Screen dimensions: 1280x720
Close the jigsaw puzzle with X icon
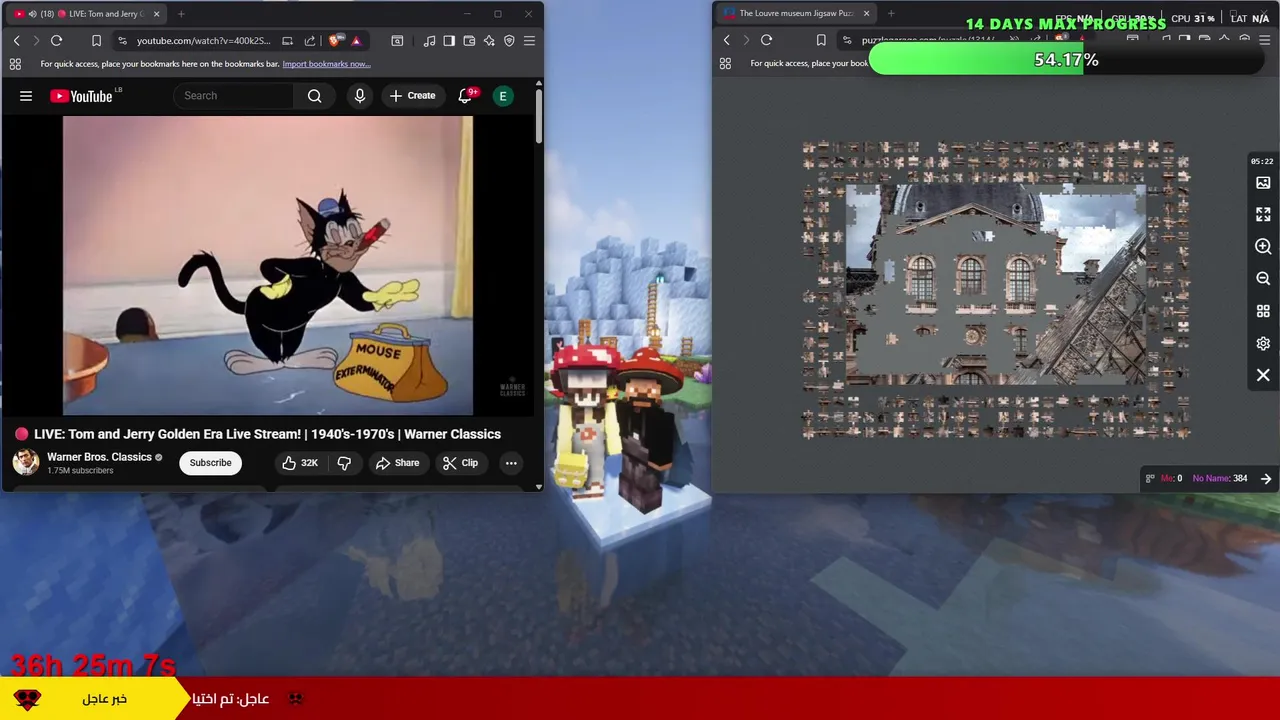1263,375
